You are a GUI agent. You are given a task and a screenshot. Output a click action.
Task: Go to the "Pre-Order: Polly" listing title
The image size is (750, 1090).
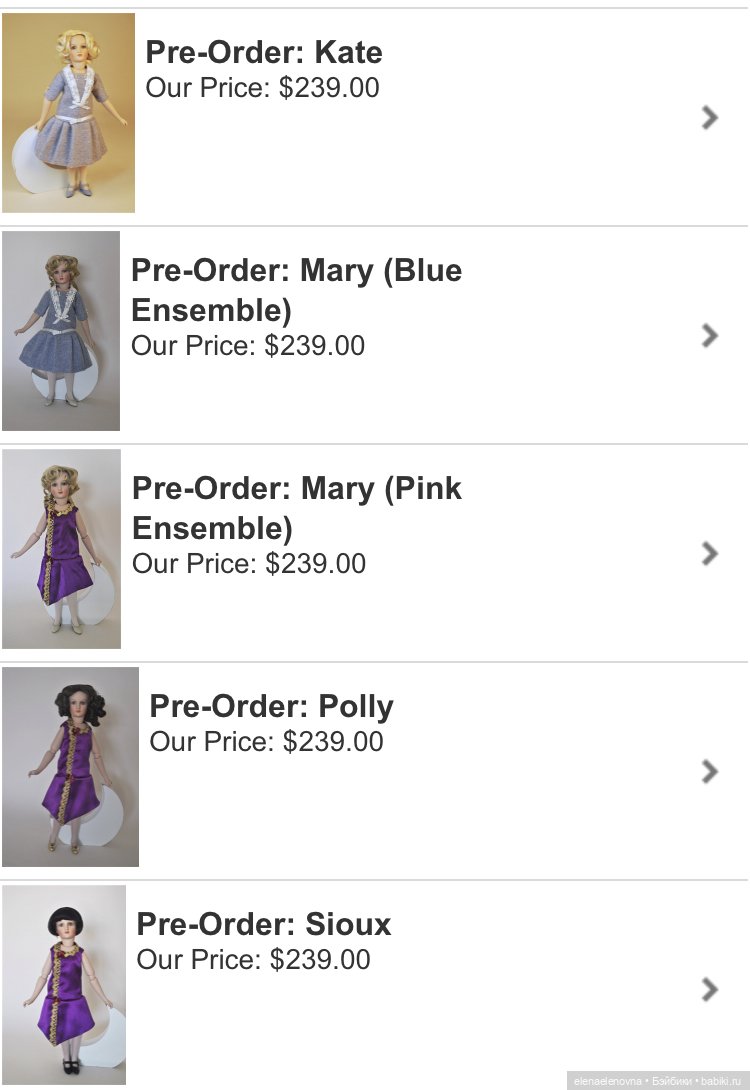271,706
